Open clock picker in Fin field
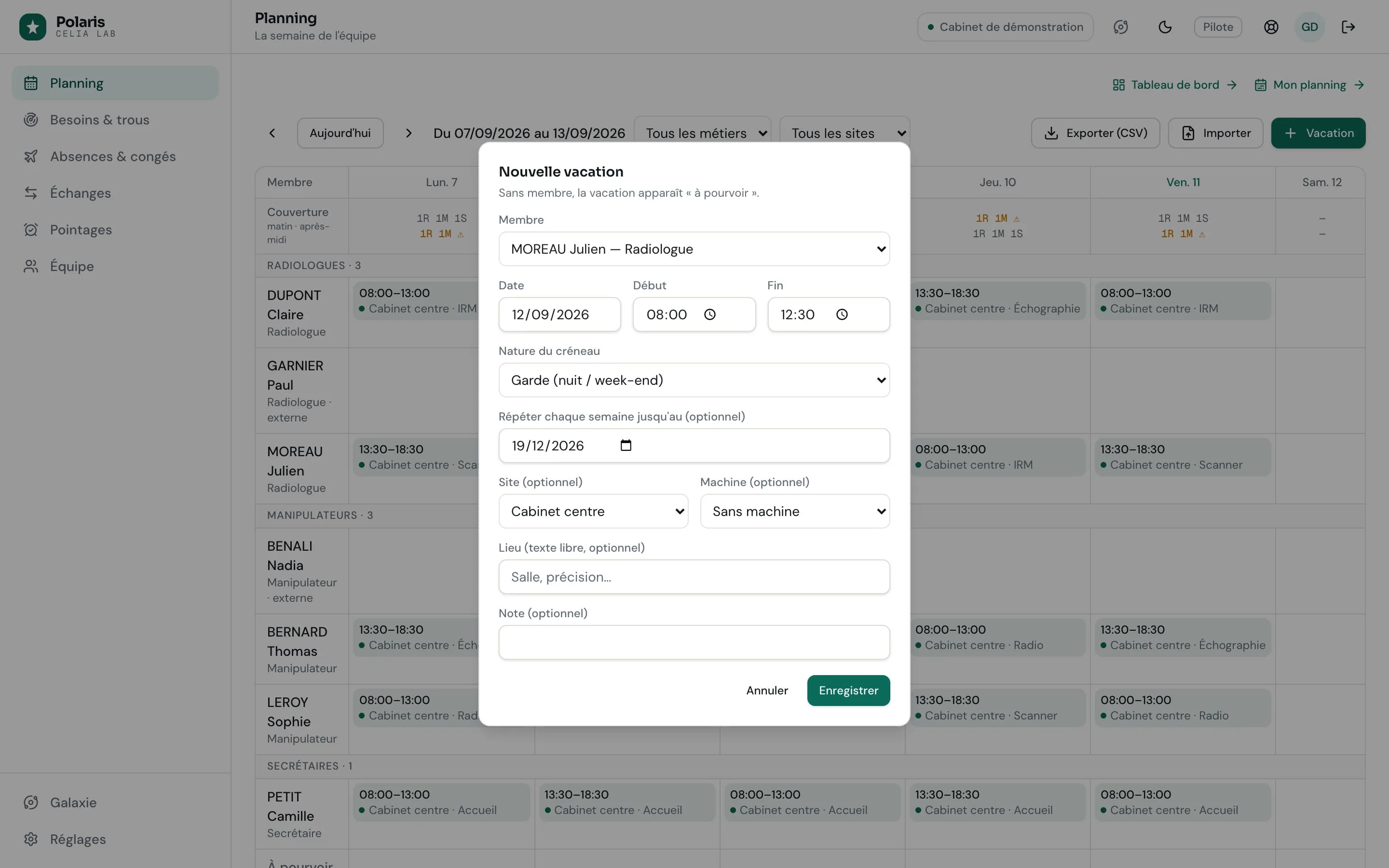 click(x=842, y=314)
